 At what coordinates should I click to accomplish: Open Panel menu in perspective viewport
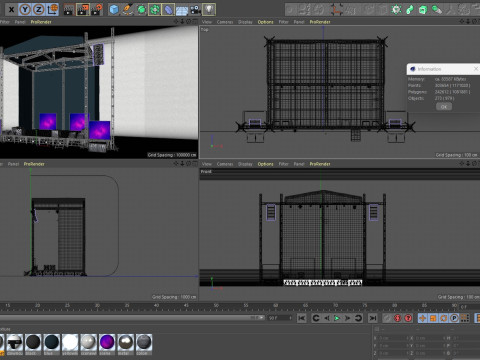(x=20, y=22)
